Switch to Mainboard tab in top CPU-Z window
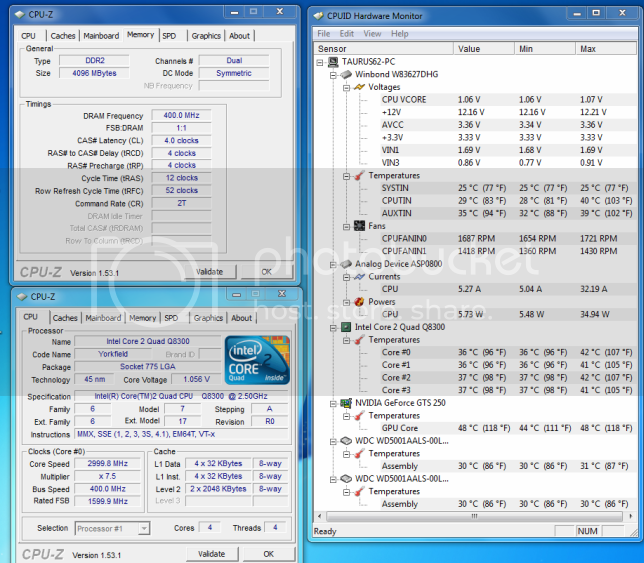The width and height of the screenshot is (644, 563). click(x=101, y=36)
